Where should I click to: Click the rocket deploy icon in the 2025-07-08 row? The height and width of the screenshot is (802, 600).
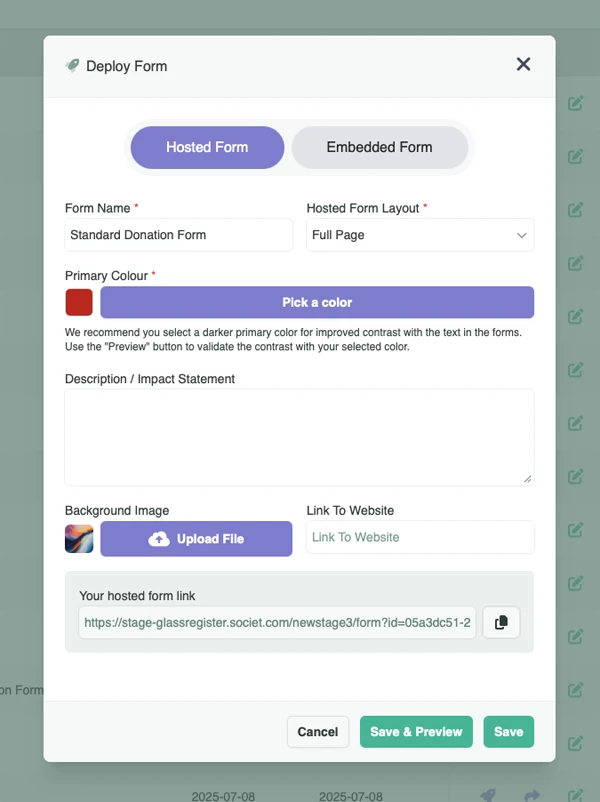(488, 795)
